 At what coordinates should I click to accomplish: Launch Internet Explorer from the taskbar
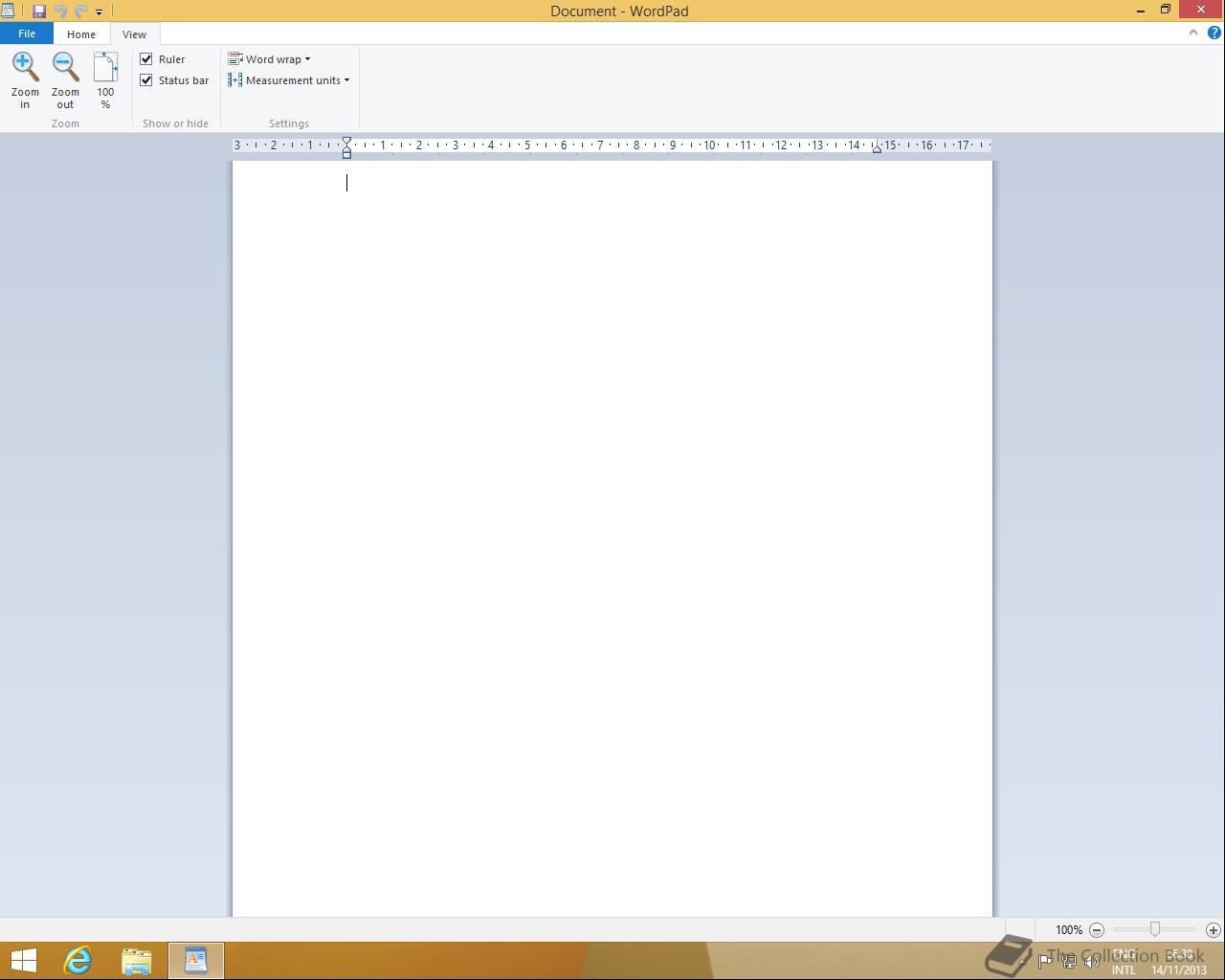click(78, 961)
